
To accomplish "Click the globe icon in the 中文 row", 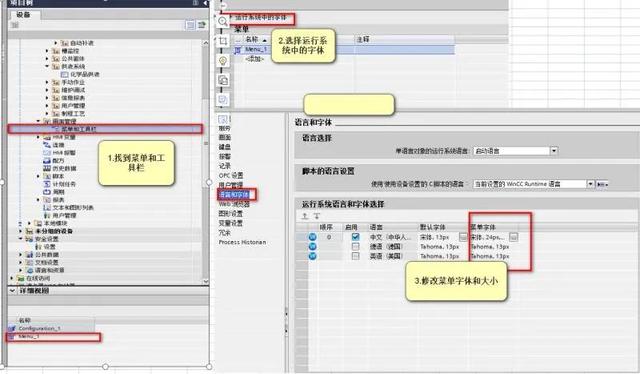I will tap(312, 237).
